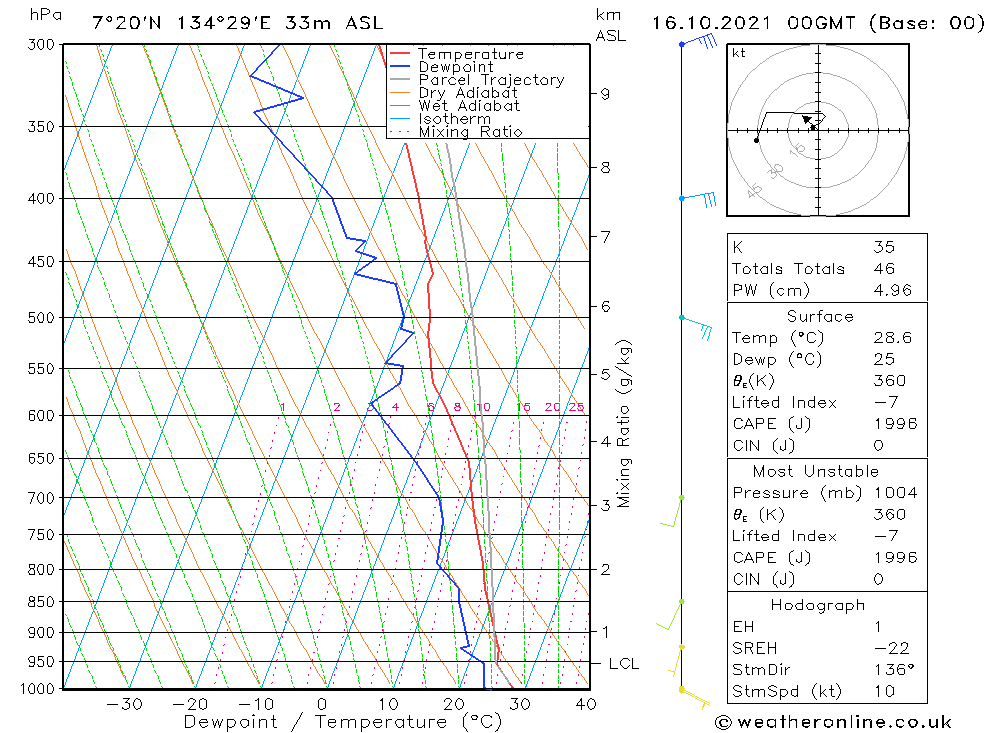Screen dimensions: 1000x733
Task: Click the StmDir value in Hodograph table
Action: 894,669
